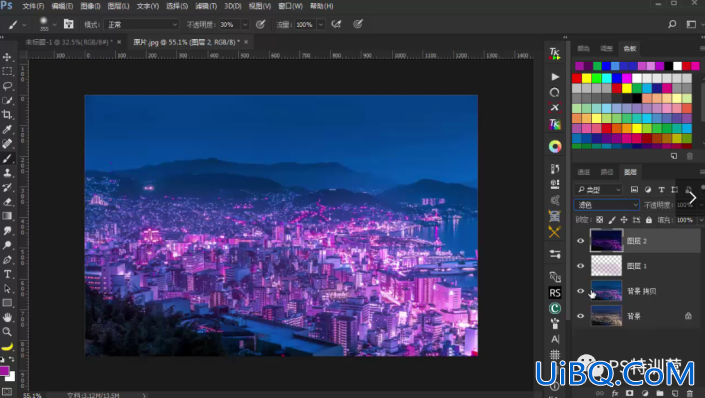Image resolution: width=705 pixels, height=398 pixels.
Task: Select the Smudge tool
Action: 7,231
